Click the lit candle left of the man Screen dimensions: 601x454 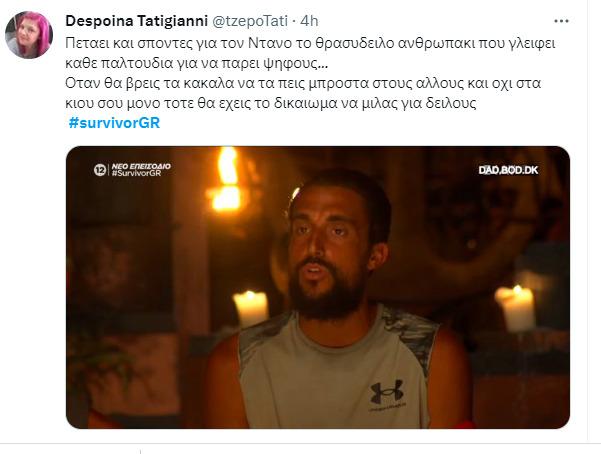(251, 308)
